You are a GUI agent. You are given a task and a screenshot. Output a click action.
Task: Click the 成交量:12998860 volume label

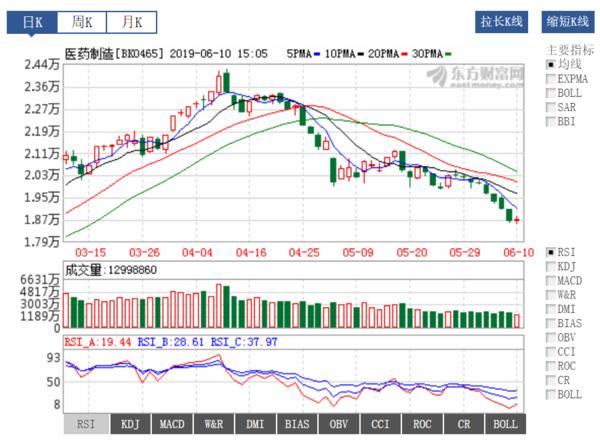coord(111,270)
